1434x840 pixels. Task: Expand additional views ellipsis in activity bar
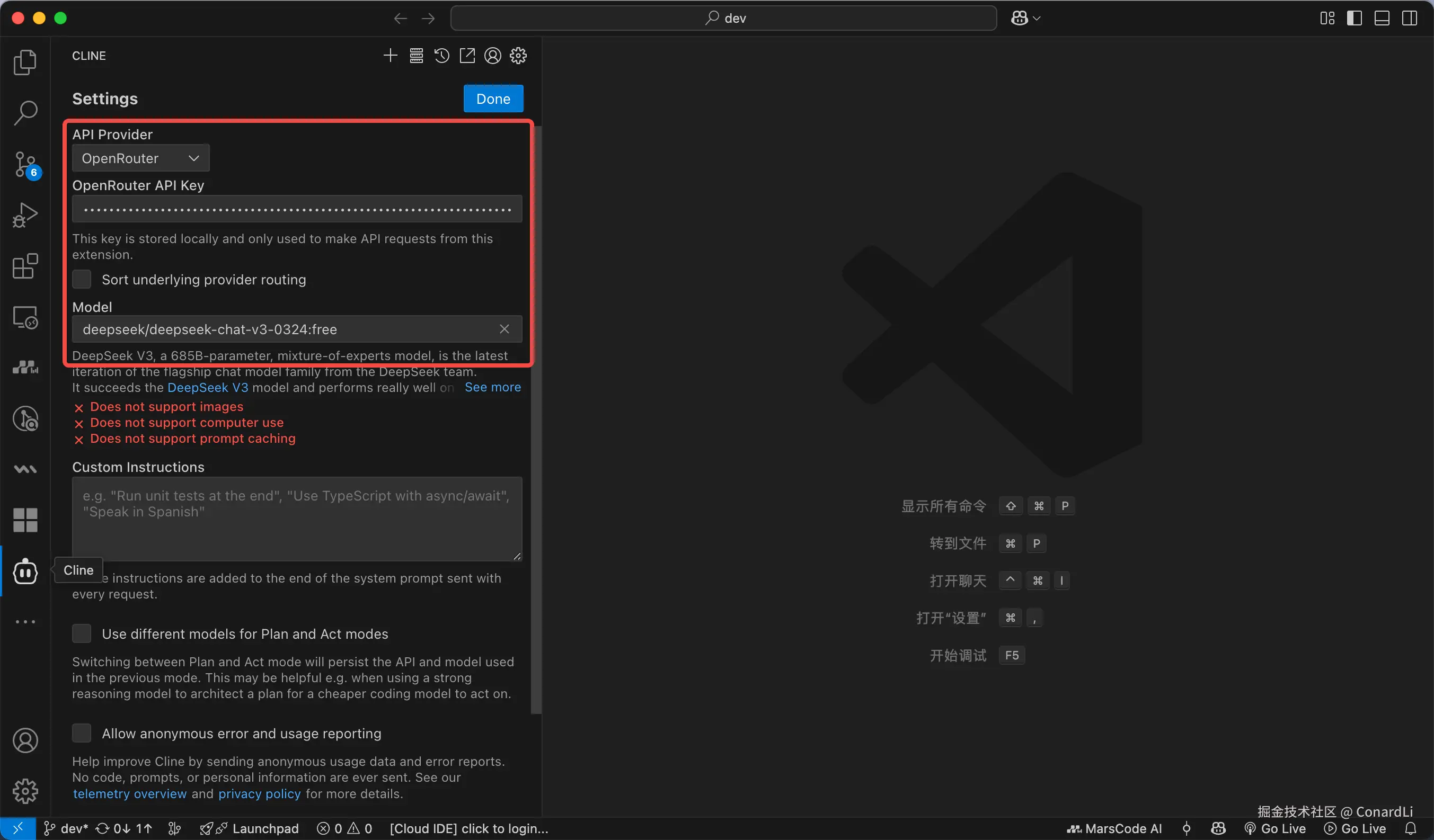click(25, 622)
